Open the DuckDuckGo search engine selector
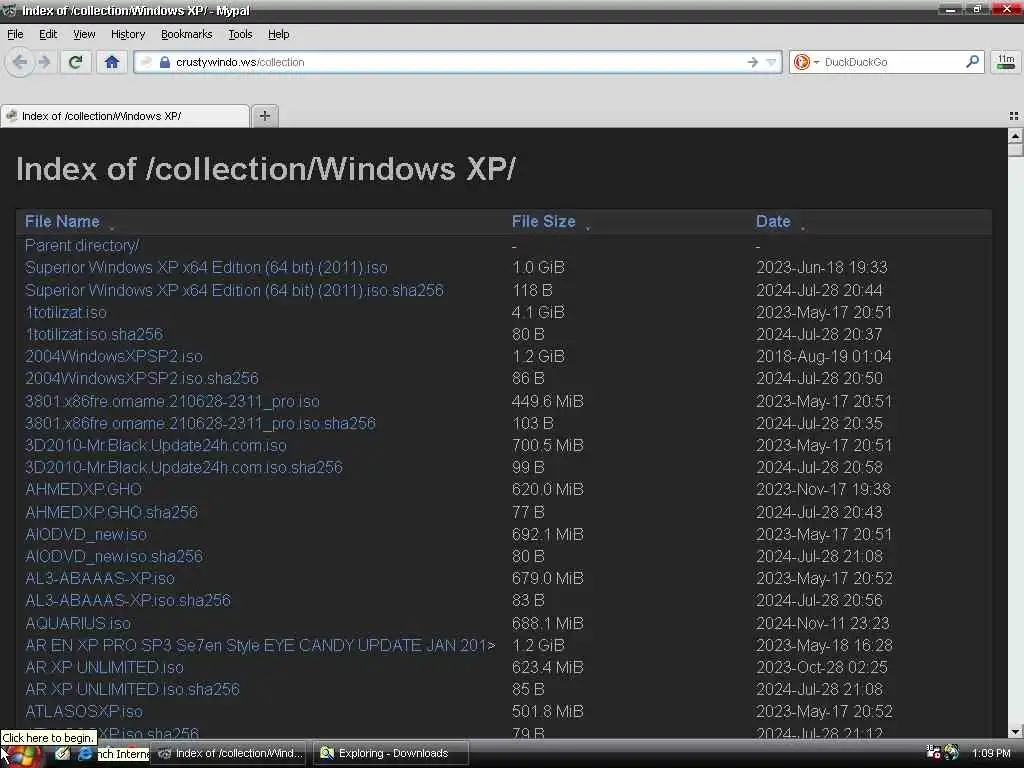Viewport: 1024px width, 768px height. tap(805, 62)
